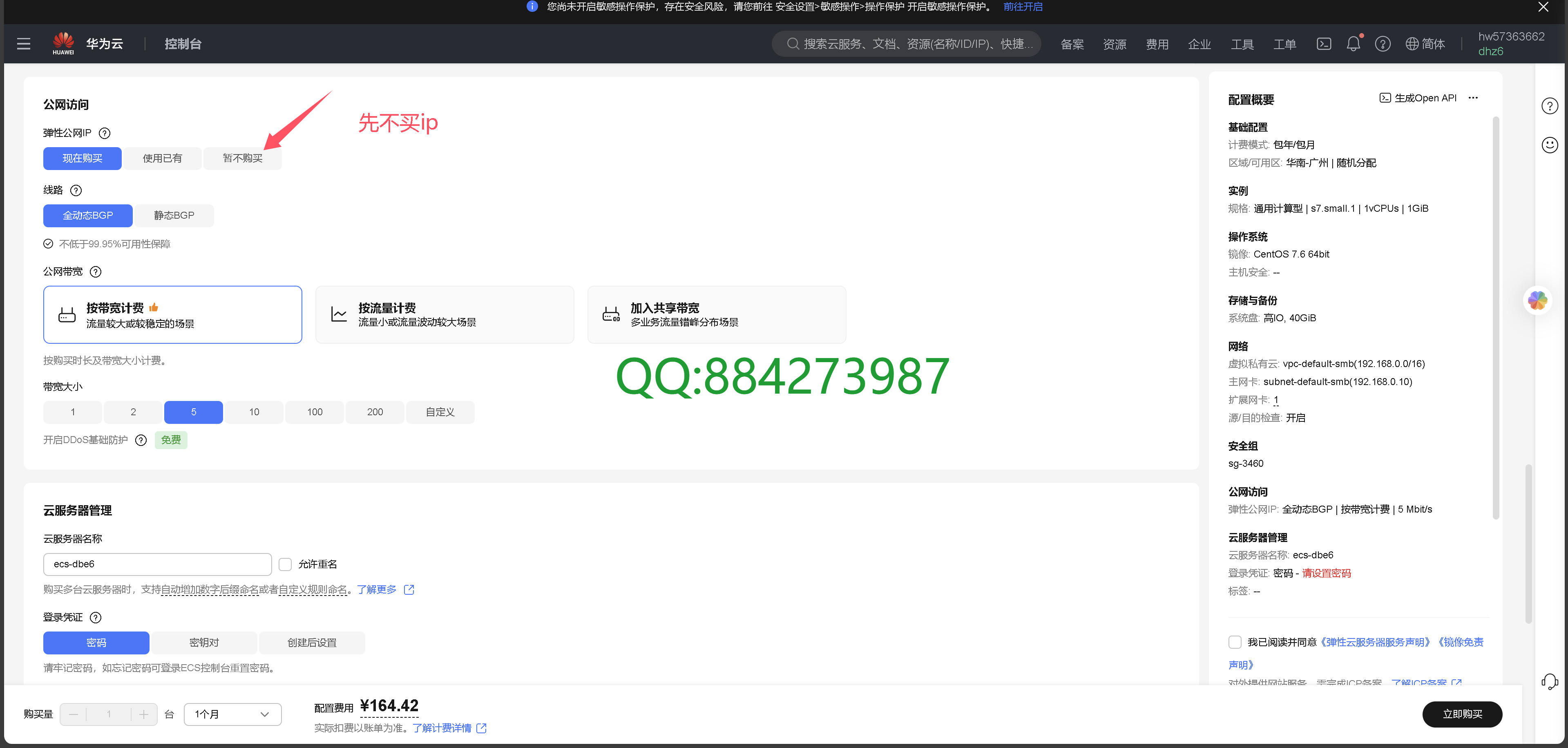Viewport: 1568px width, 748px height.
Task: Open the colorful assistant floating icon
Action: pos(1538,300)
